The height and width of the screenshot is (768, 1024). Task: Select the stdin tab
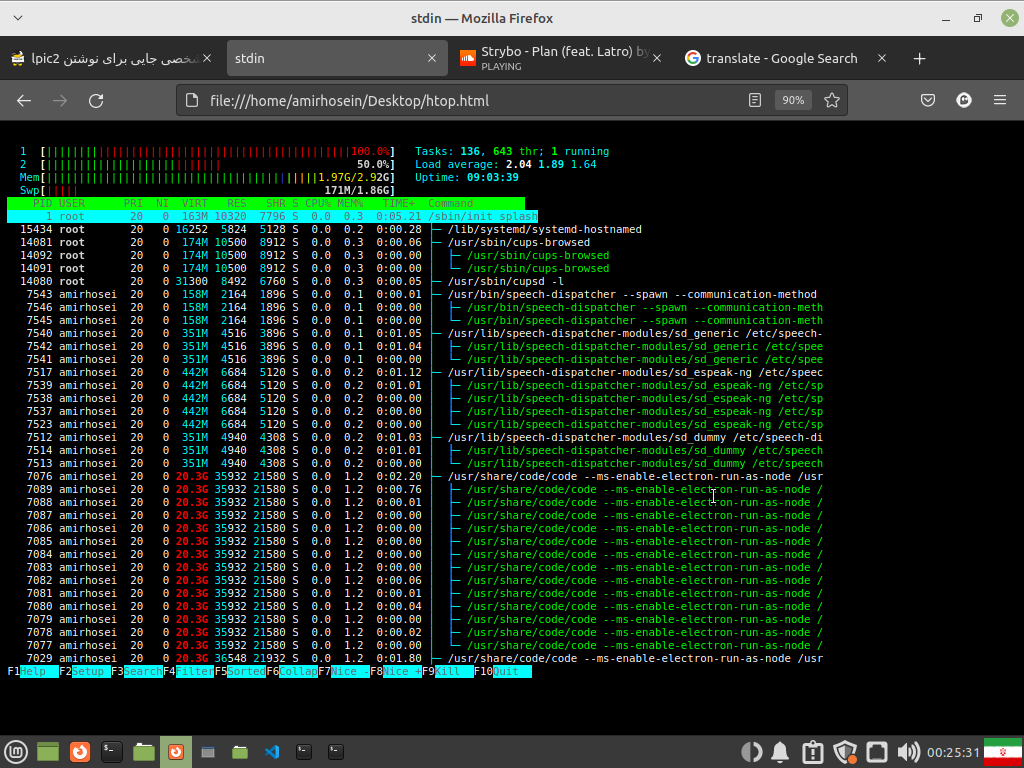pyautogui.click(x=337, y=58)
